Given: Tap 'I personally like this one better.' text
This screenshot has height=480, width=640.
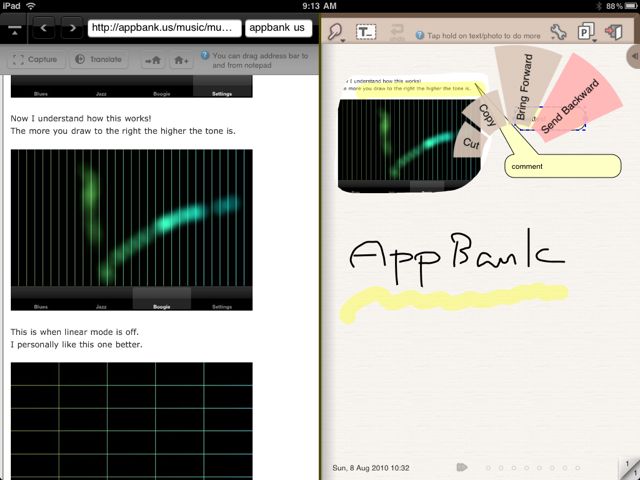Looking at the screenshot, I should (x=77, y=344).
